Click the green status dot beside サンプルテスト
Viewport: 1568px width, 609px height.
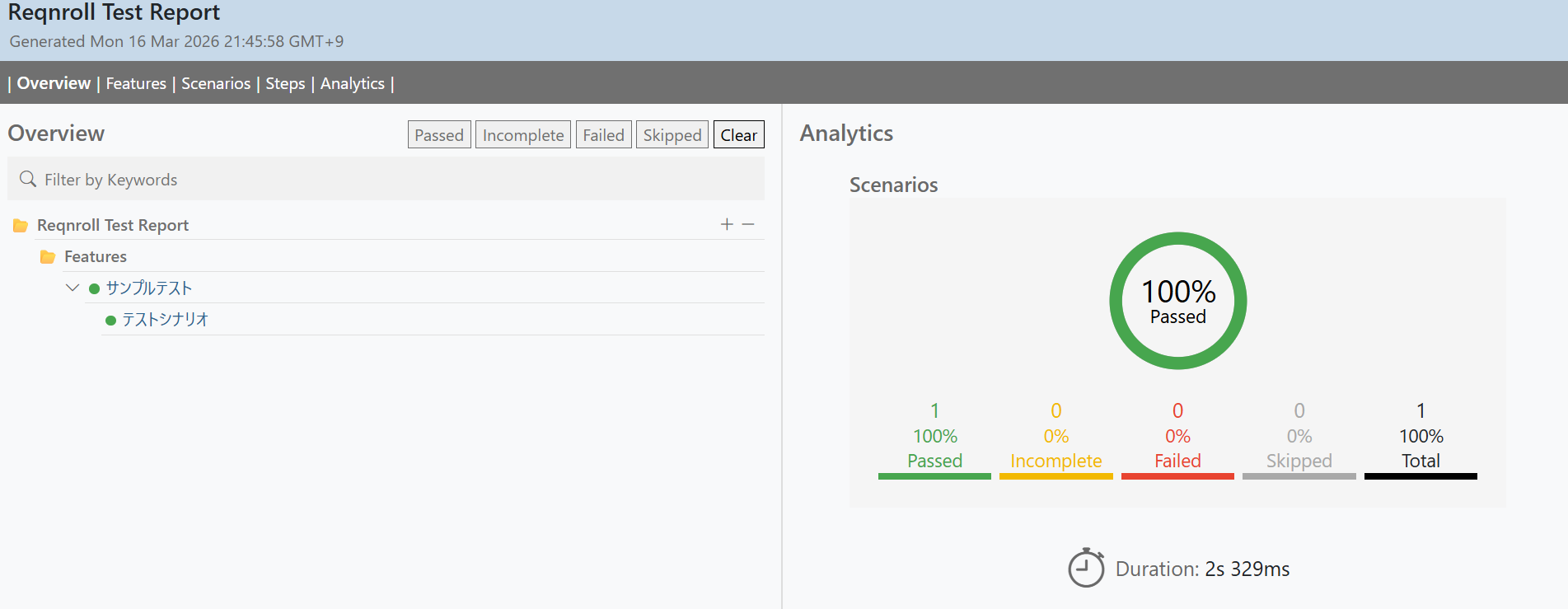(94, 288)
